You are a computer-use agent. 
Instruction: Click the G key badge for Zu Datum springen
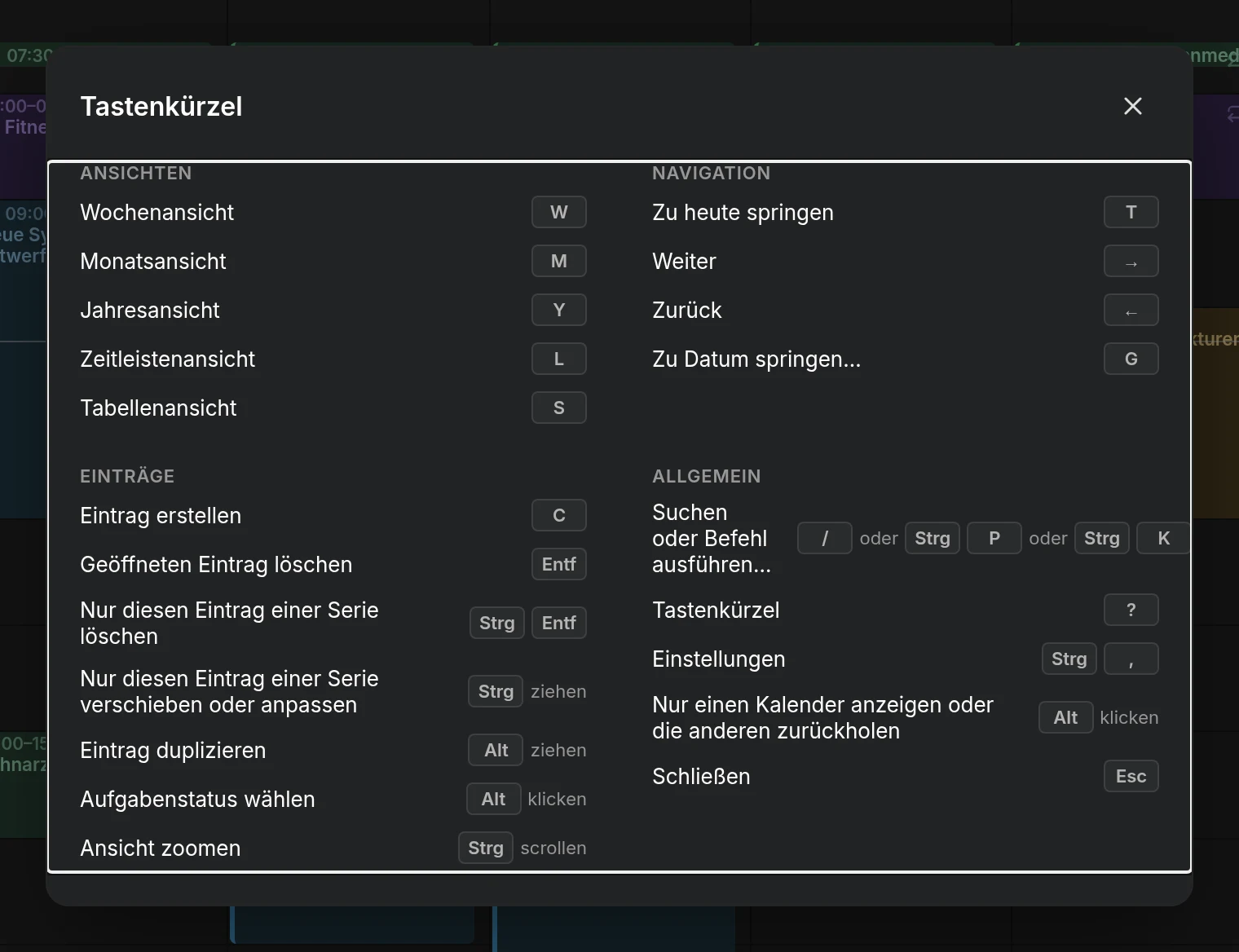[x=1131, y=359]
